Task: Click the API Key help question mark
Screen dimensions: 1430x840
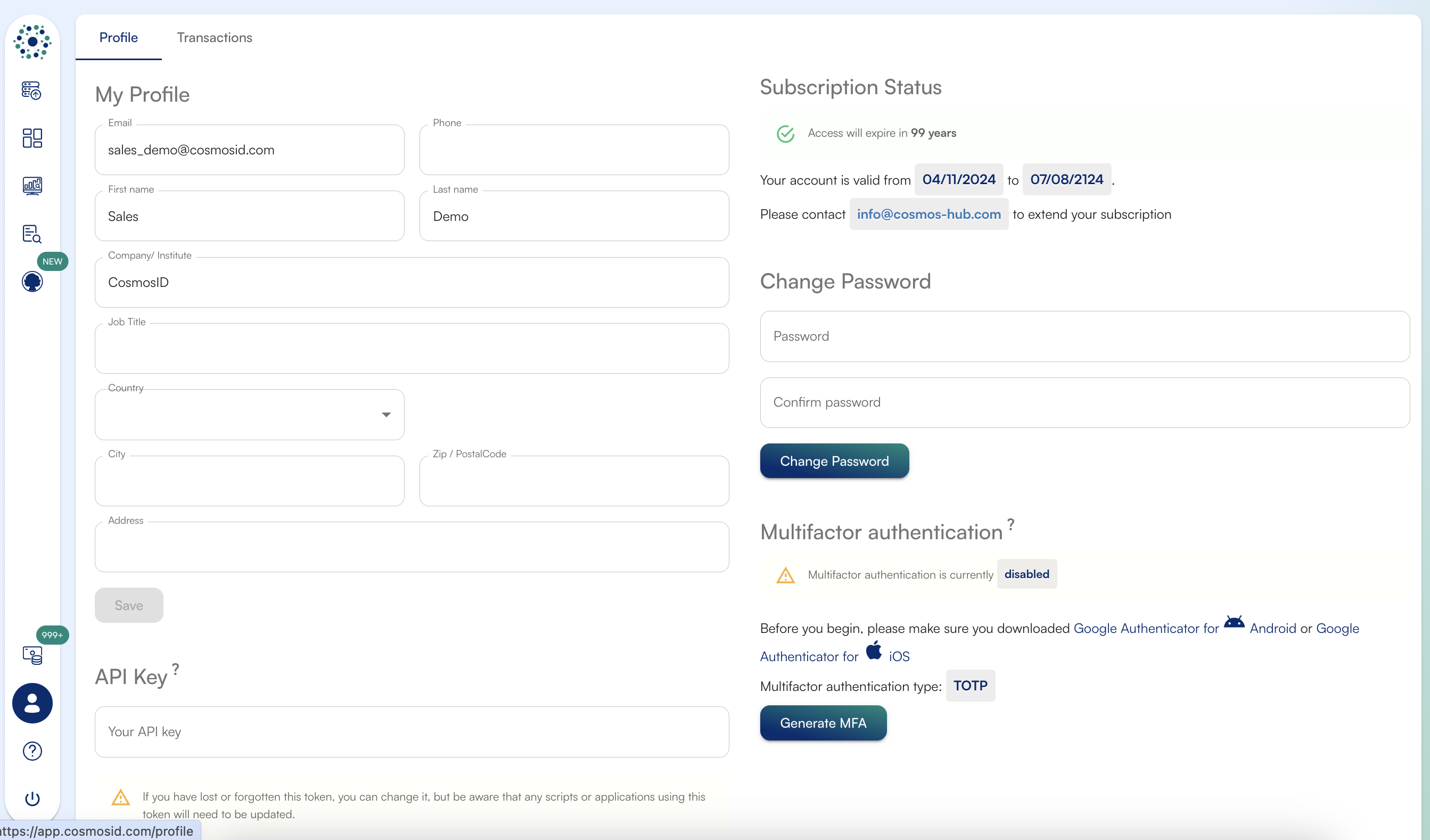Action: click(175, 669)
